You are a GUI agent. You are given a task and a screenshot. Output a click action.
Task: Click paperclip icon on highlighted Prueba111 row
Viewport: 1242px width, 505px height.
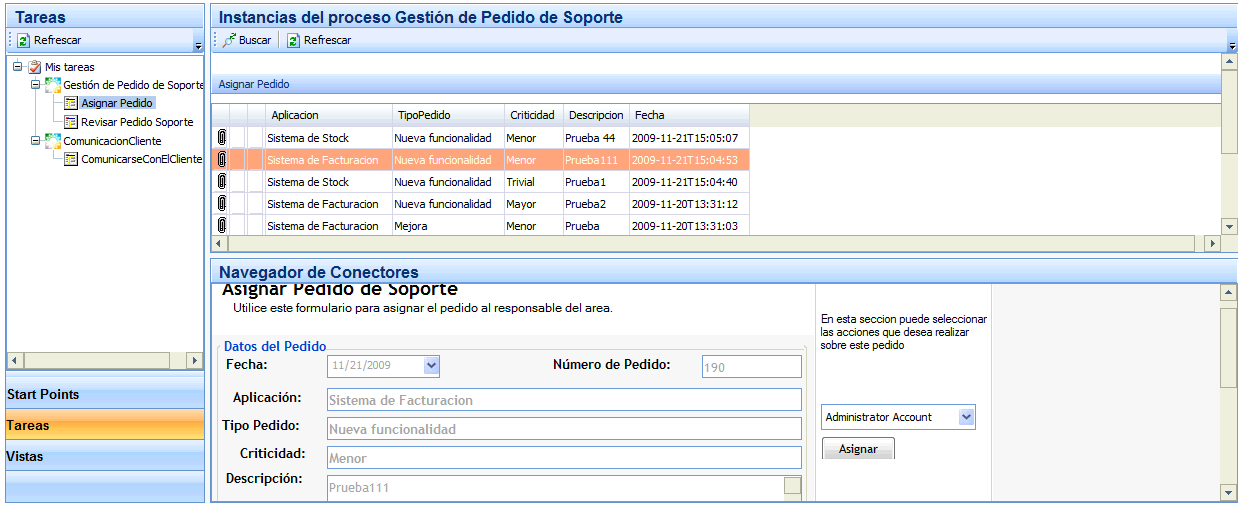coord(221,160)
